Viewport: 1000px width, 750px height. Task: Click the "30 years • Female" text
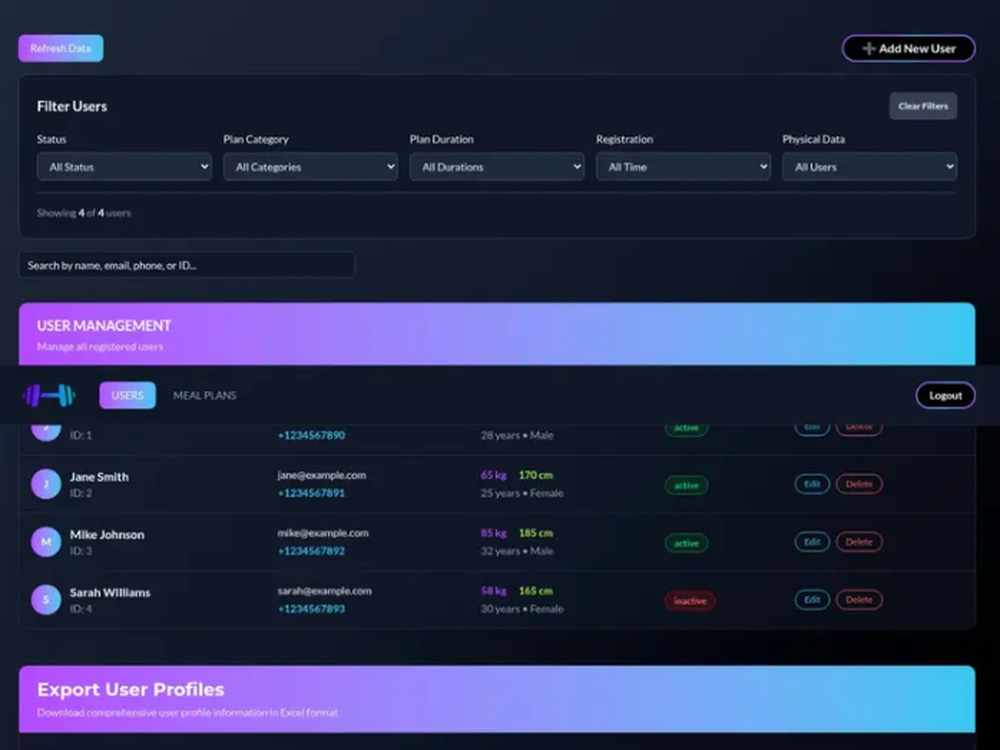point(522,609)
